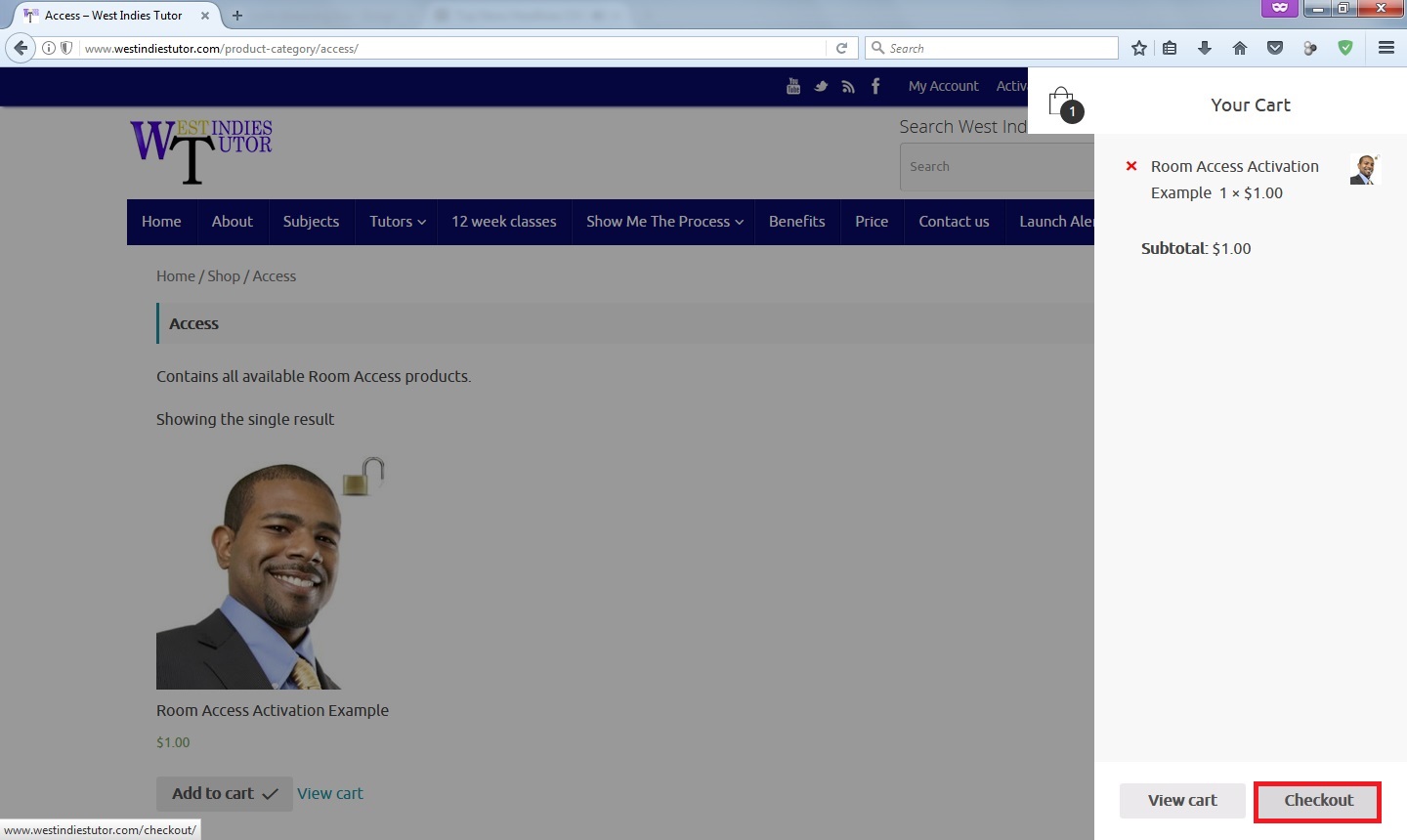The width and height of the screenshot is (1407, 840).
Task: Open the Subjects menu item
Action: (x=311, y=222)
